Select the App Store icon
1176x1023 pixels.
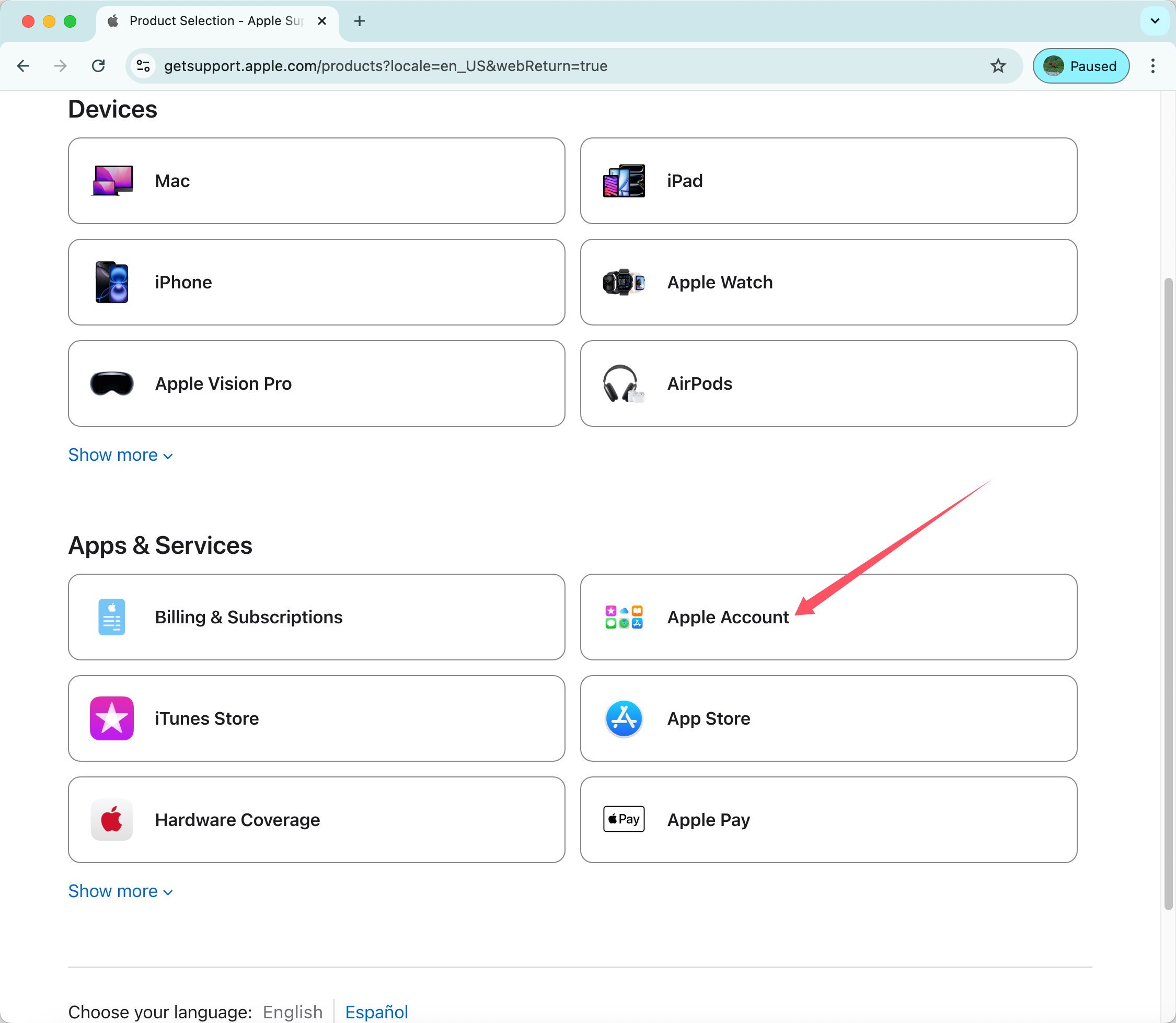(x=624, y=718)
